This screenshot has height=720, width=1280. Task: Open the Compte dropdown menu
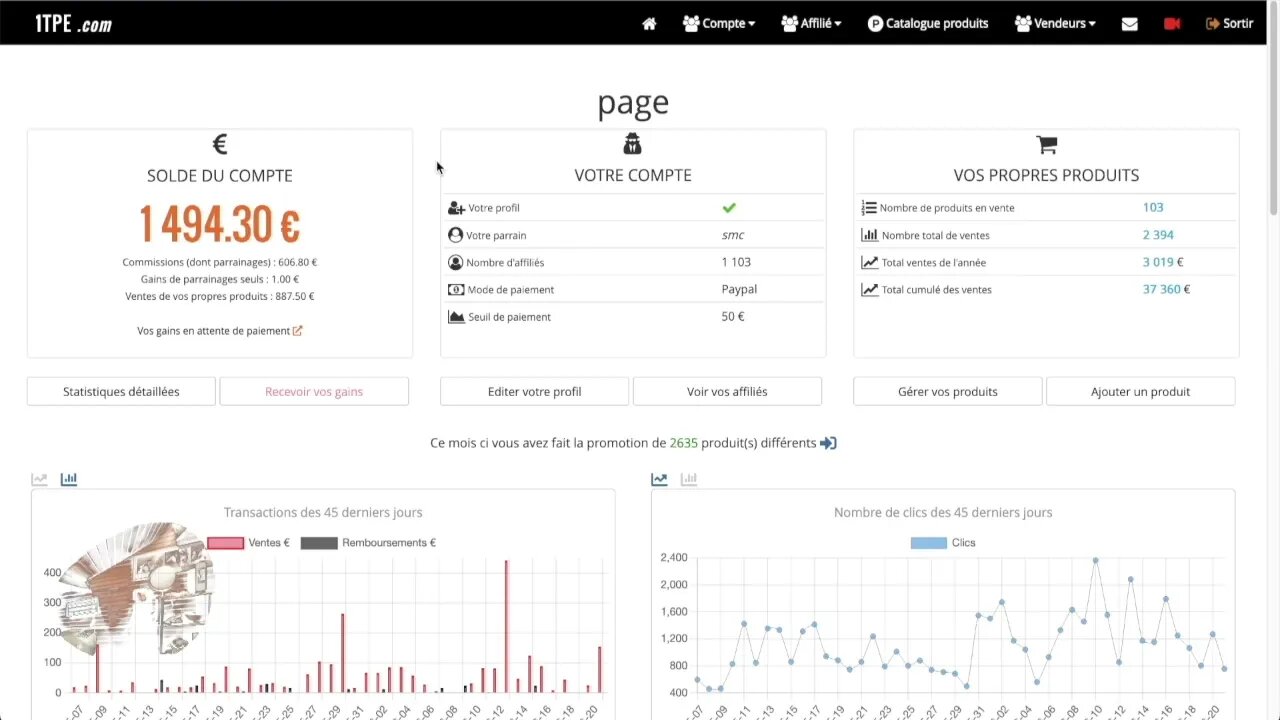coord(719,23)
